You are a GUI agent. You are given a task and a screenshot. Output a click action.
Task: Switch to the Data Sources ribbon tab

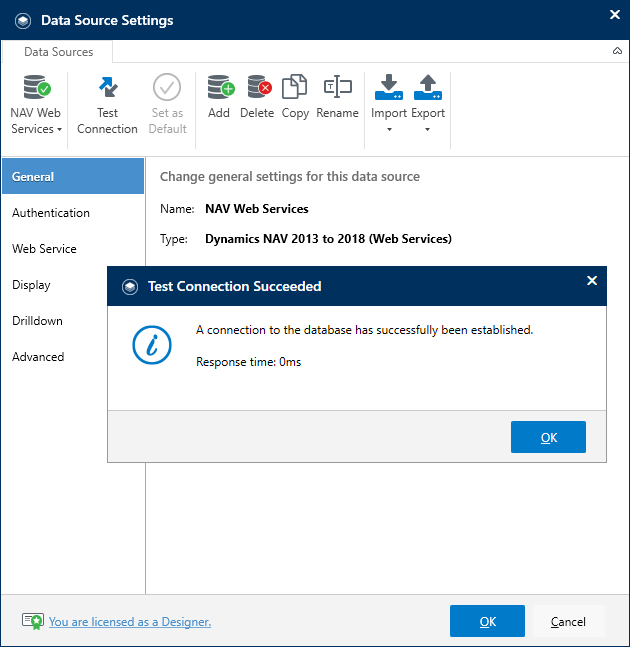(59, 52)
